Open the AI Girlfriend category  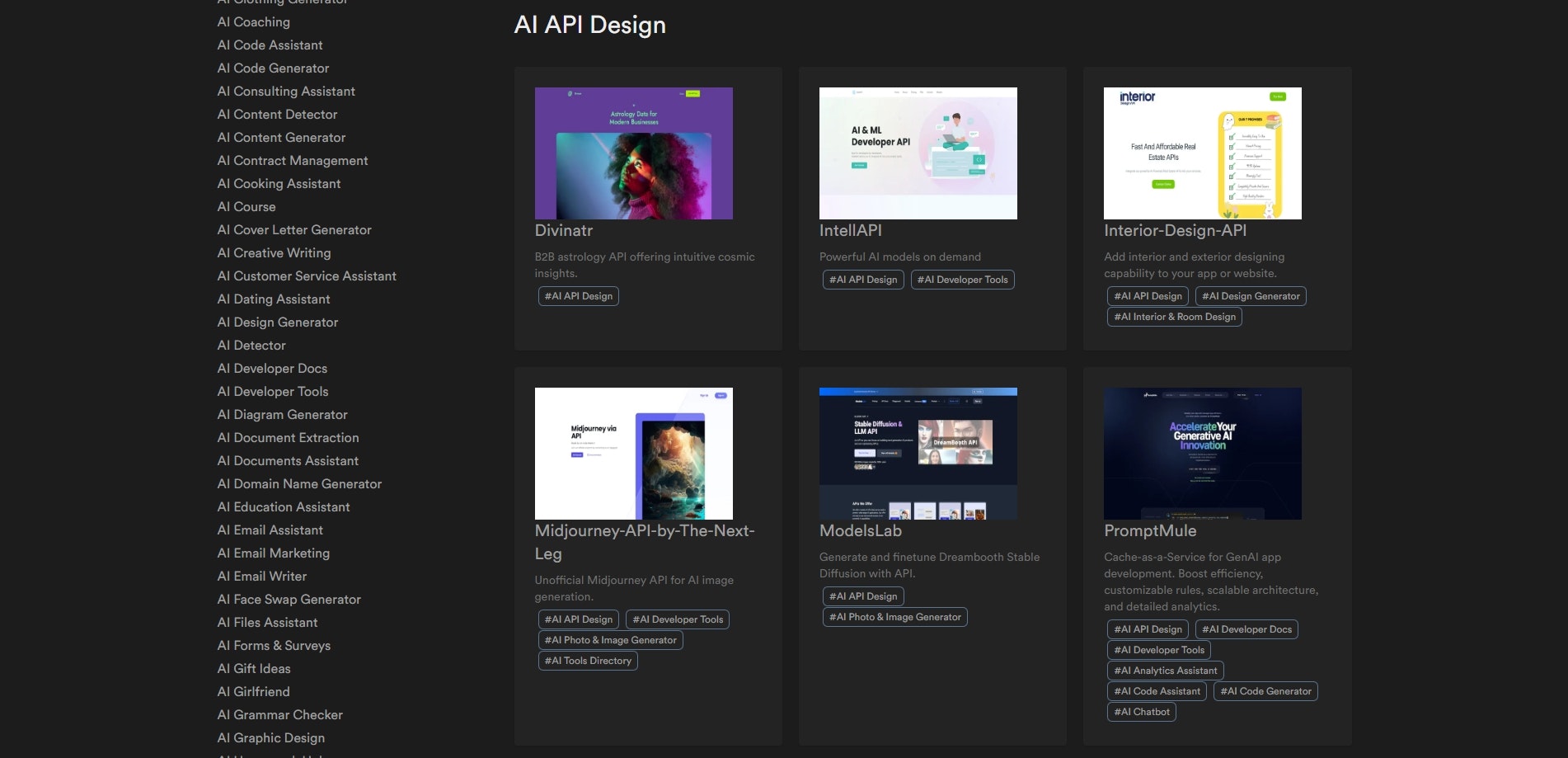coord(253,692)
